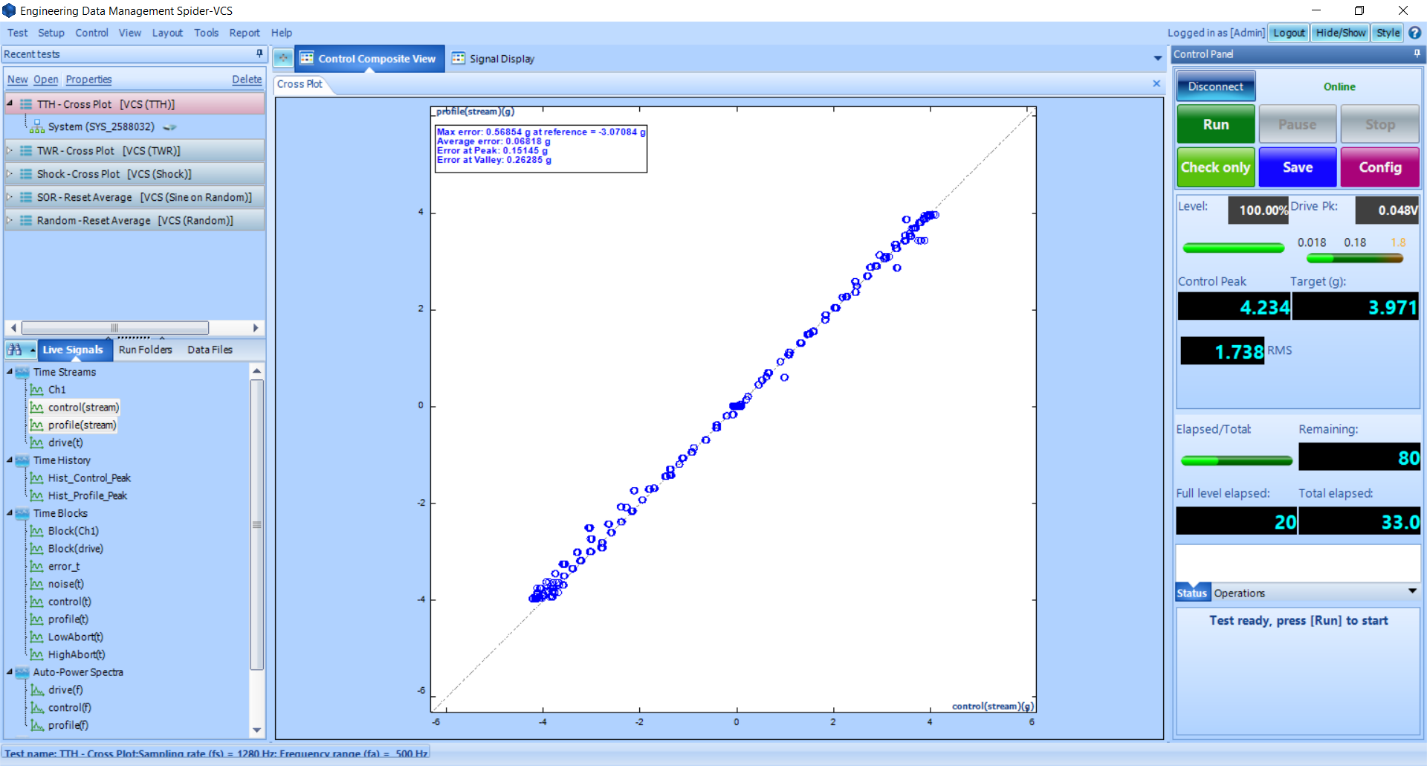
Task: Open the Status Operations dropdown arrow
Action: [1412, 592]
